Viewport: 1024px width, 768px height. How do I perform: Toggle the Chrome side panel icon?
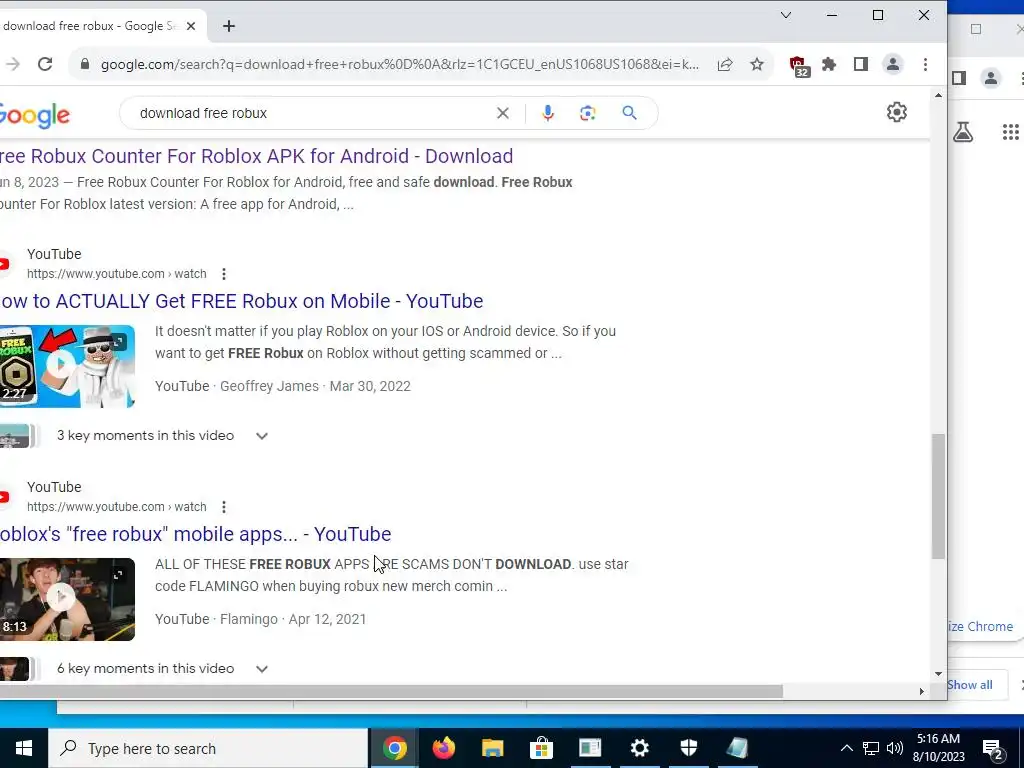click(861, 64)
